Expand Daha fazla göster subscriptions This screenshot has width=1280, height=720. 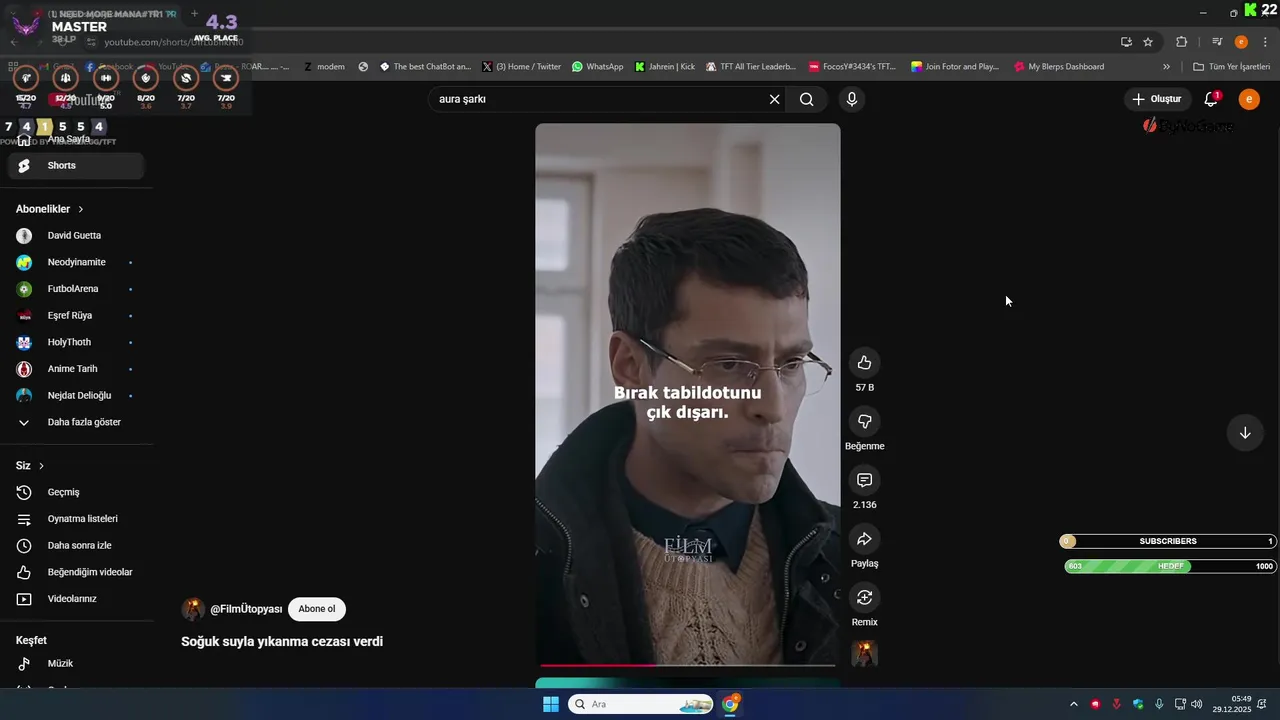point(76,422)
